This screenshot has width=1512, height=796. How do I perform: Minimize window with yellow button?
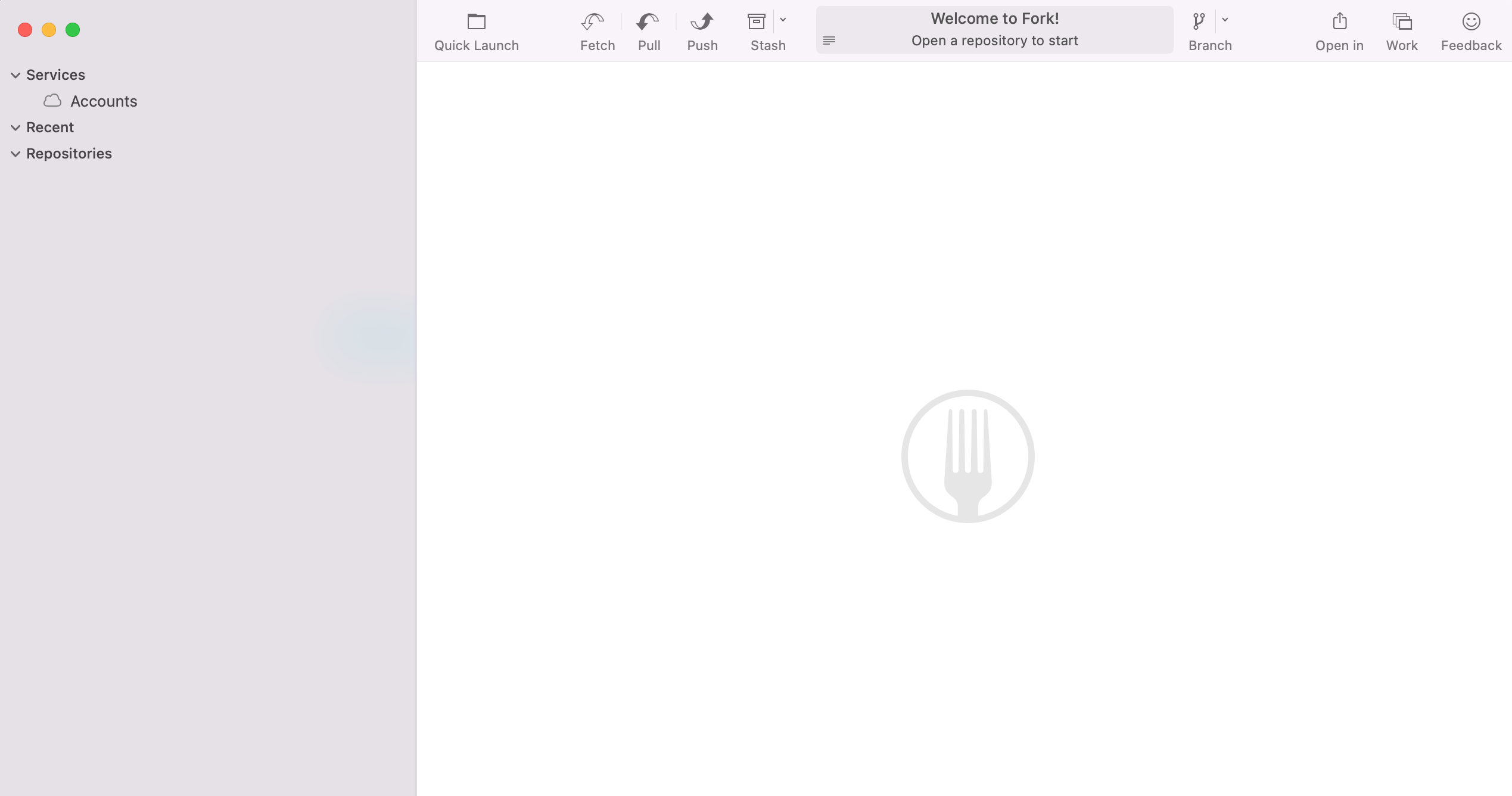[x=49, y=30]
